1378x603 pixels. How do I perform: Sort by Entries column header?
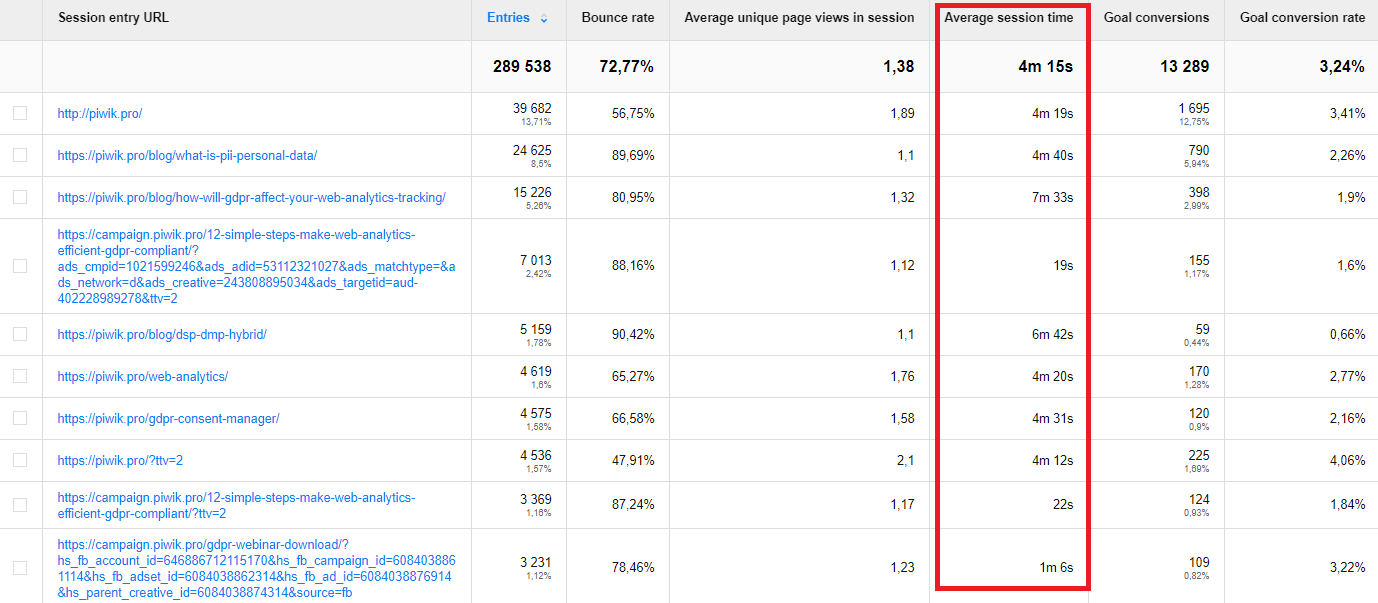pyautogui.click(x=509, y=18)
